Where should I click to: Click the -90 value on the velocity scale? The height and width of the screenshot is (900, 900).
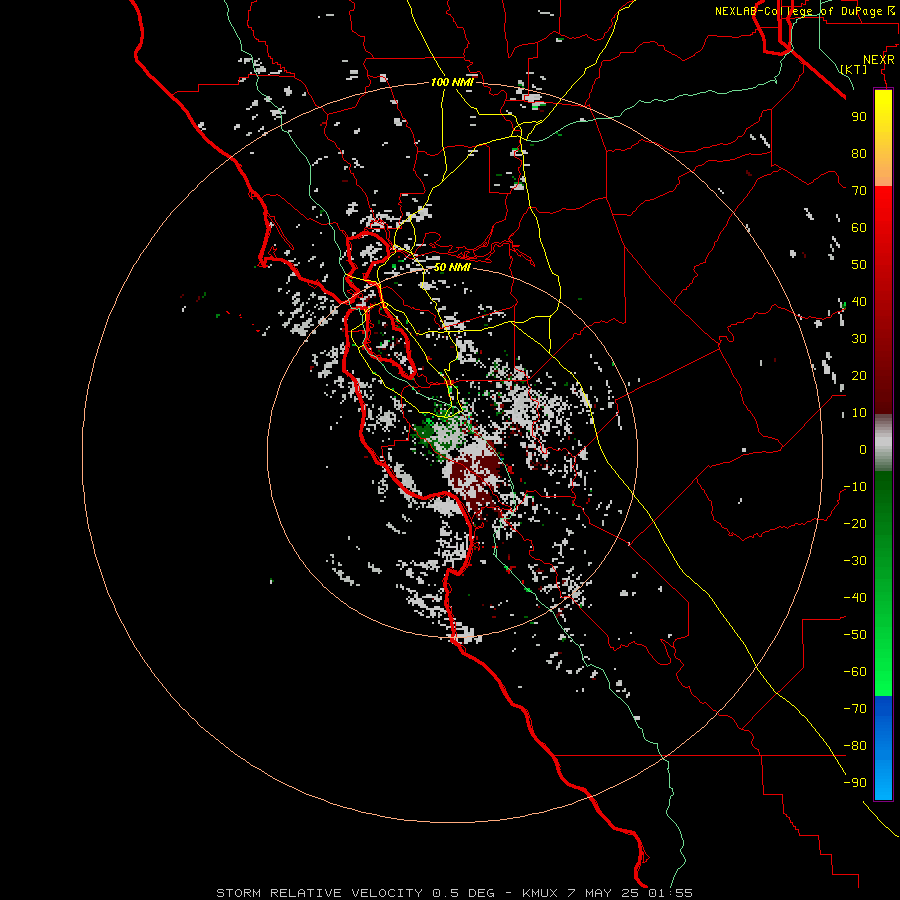pos(855,783)
